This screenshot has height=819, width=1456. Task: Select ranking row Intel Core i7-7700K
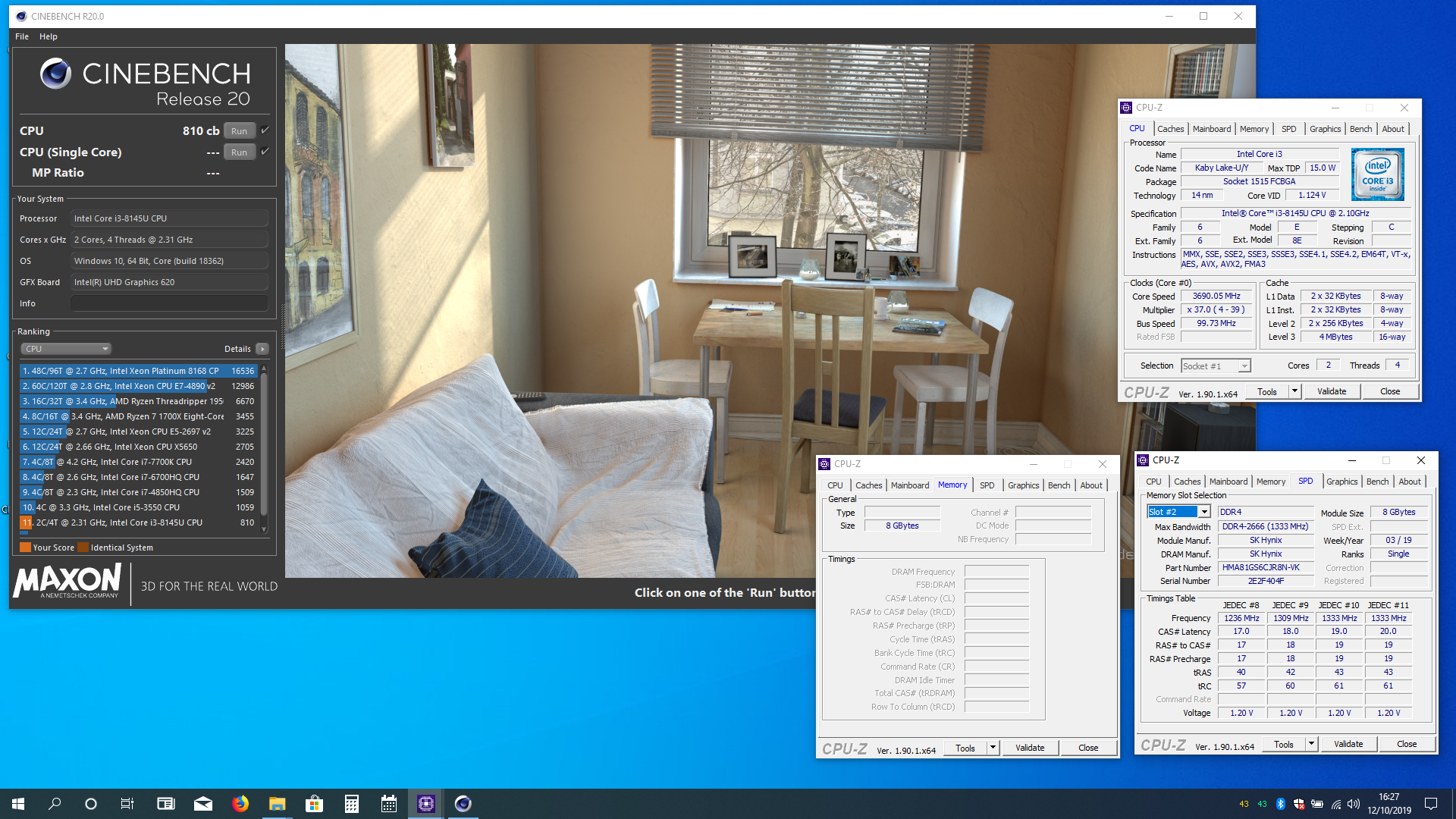coord(139,462)
